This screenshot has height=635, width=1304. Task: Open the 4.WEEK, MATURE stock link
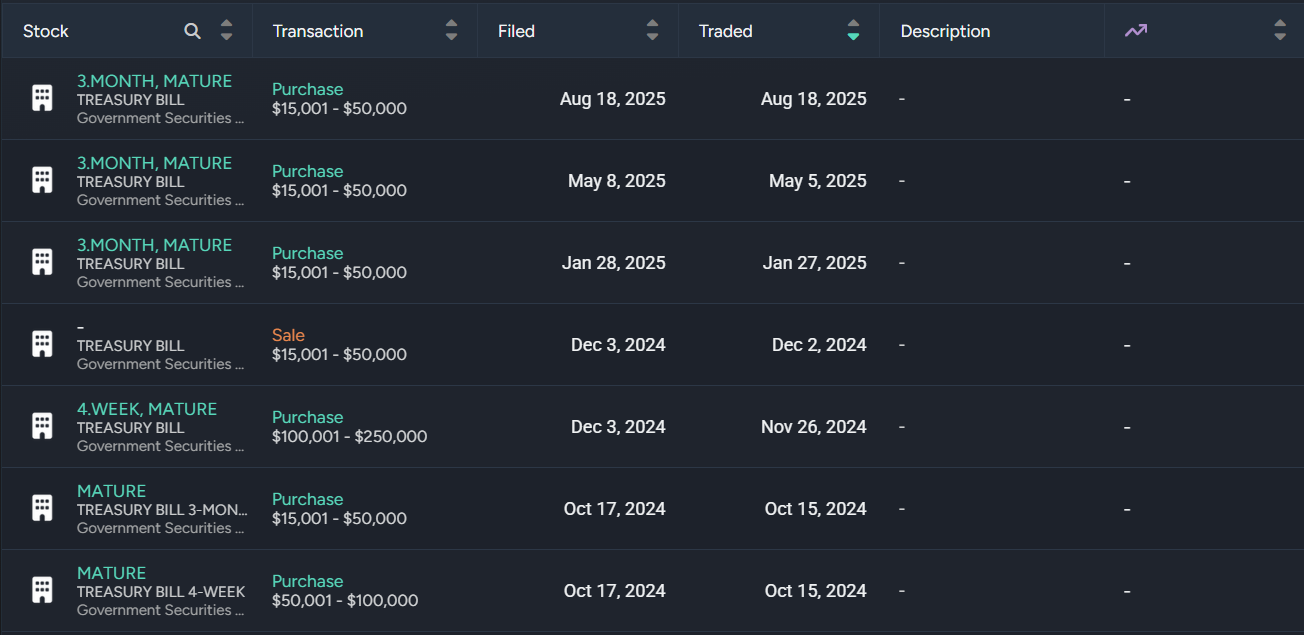point(147,409)
